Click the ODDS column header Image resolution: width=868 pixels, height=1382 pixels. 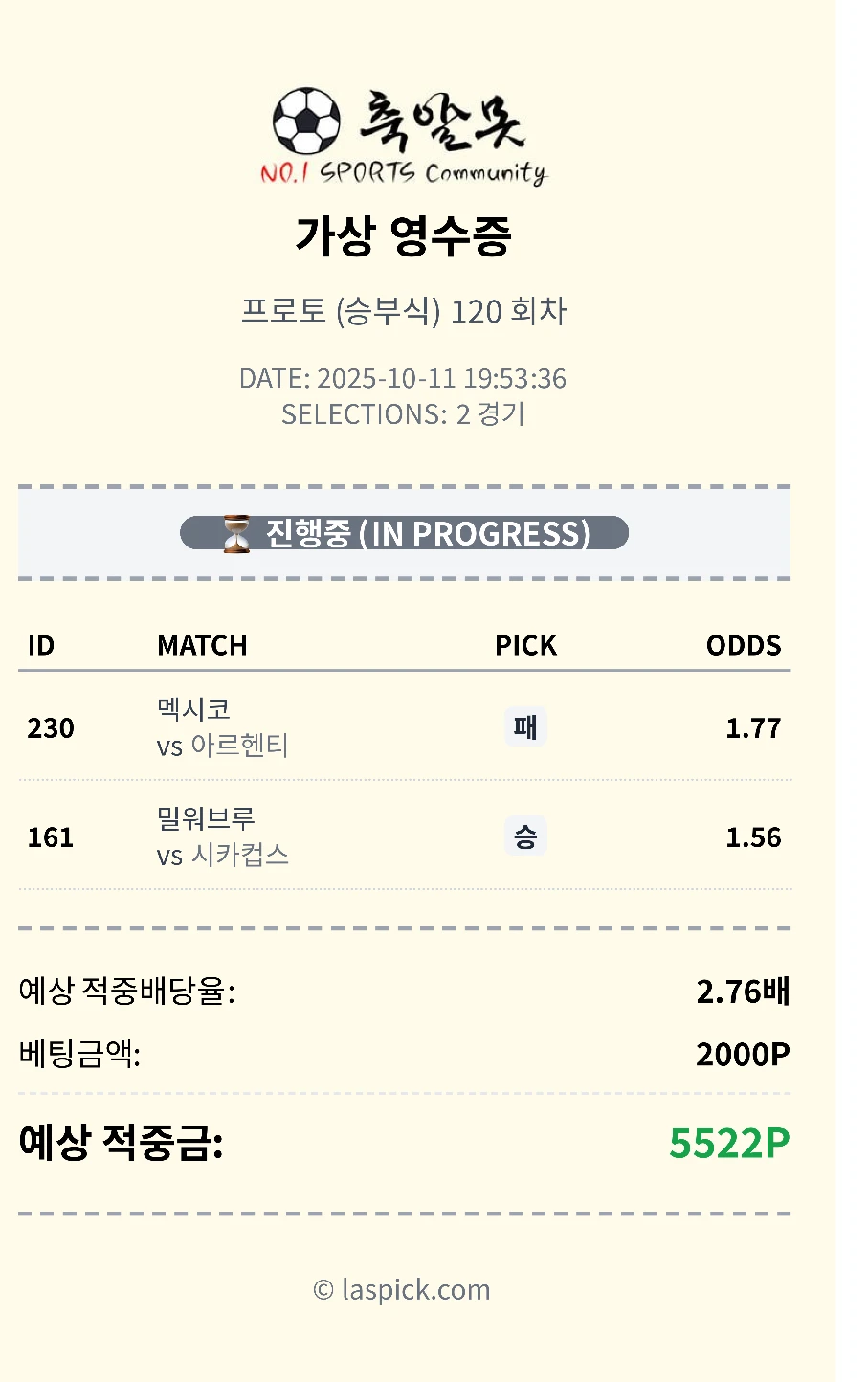pos(744,646)
